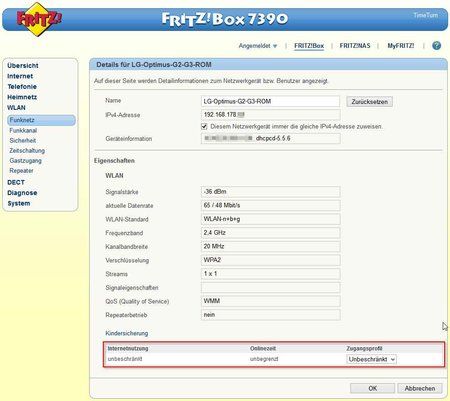Open the FRITZ!NAS link
This screenshot has height=401, width=450.
point(355,46)
